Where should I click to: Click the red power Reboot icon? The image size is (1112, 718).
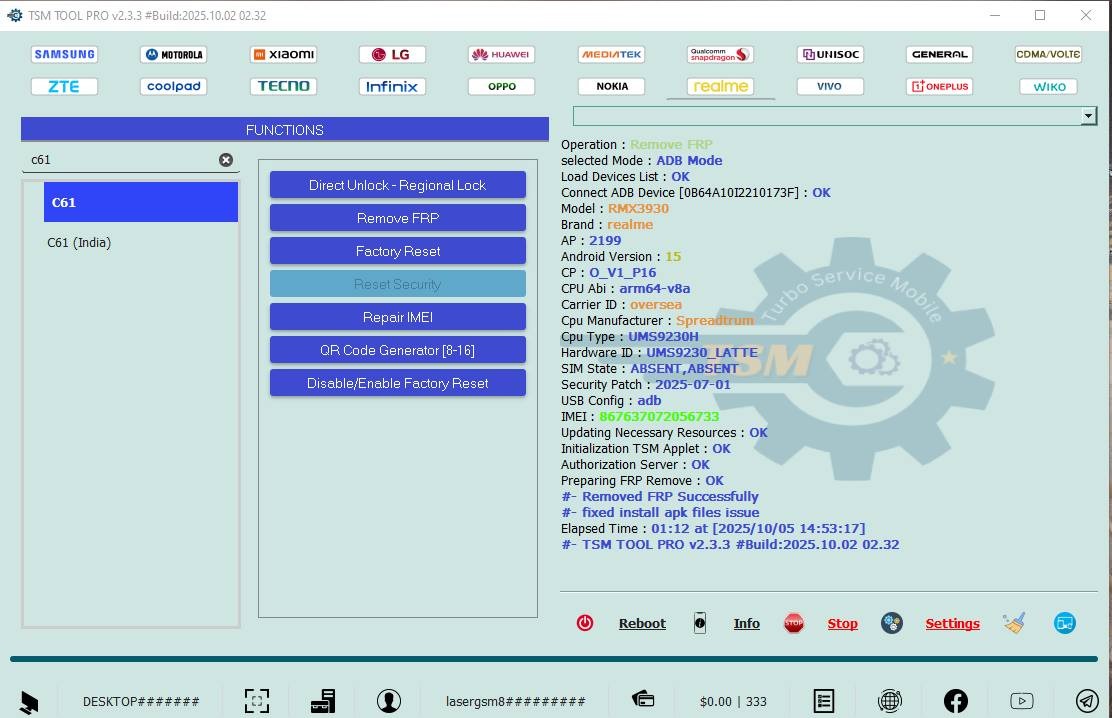[x=585, y=623]
